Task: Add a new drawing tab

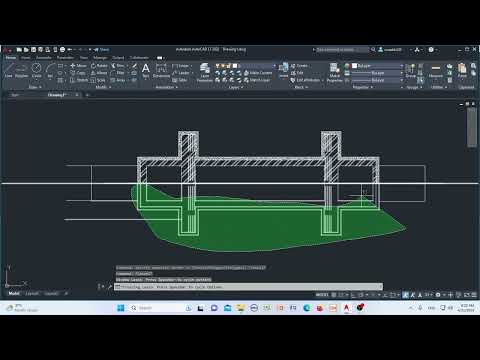Action: pos(87,95)
